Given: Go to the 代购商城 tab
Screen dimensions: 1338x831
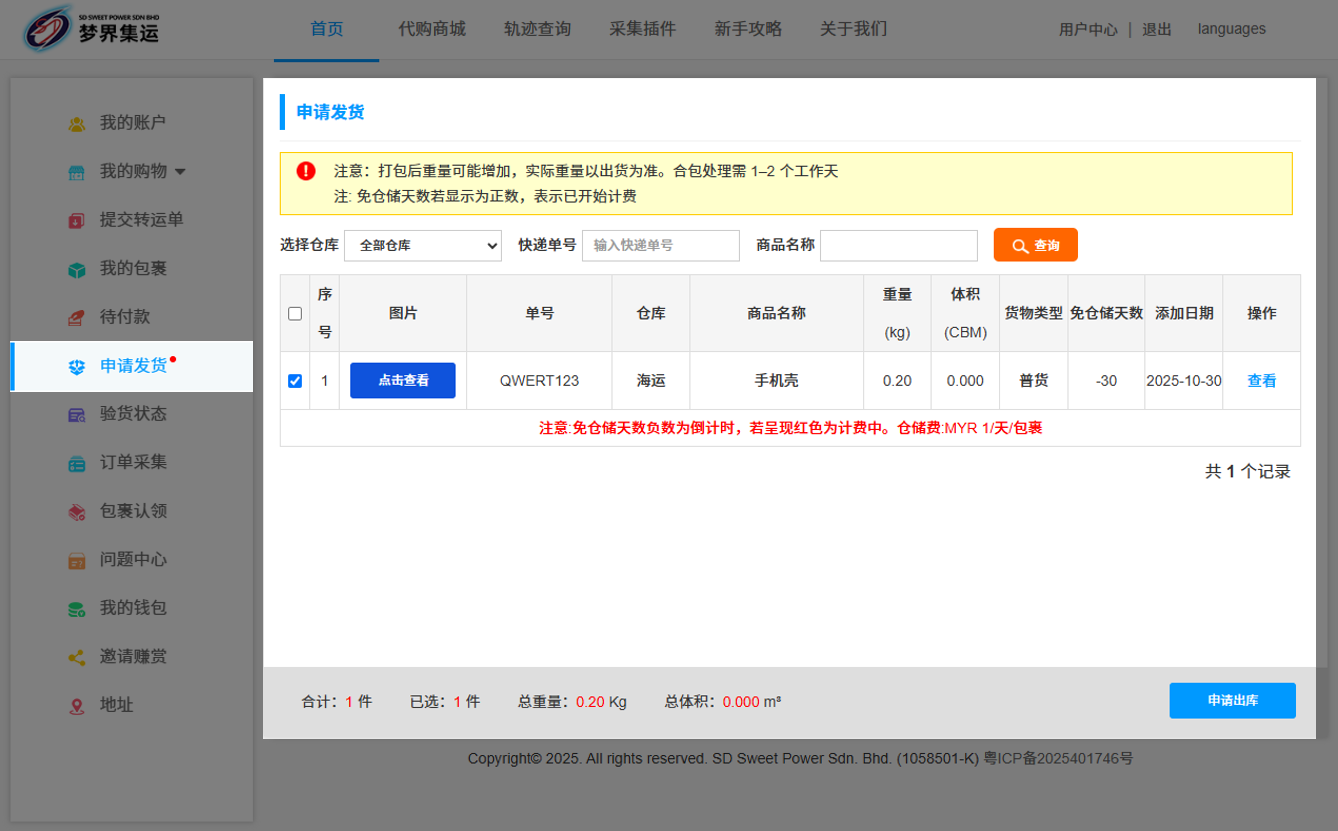Looking at the screenshot, I should pos(431,29).
